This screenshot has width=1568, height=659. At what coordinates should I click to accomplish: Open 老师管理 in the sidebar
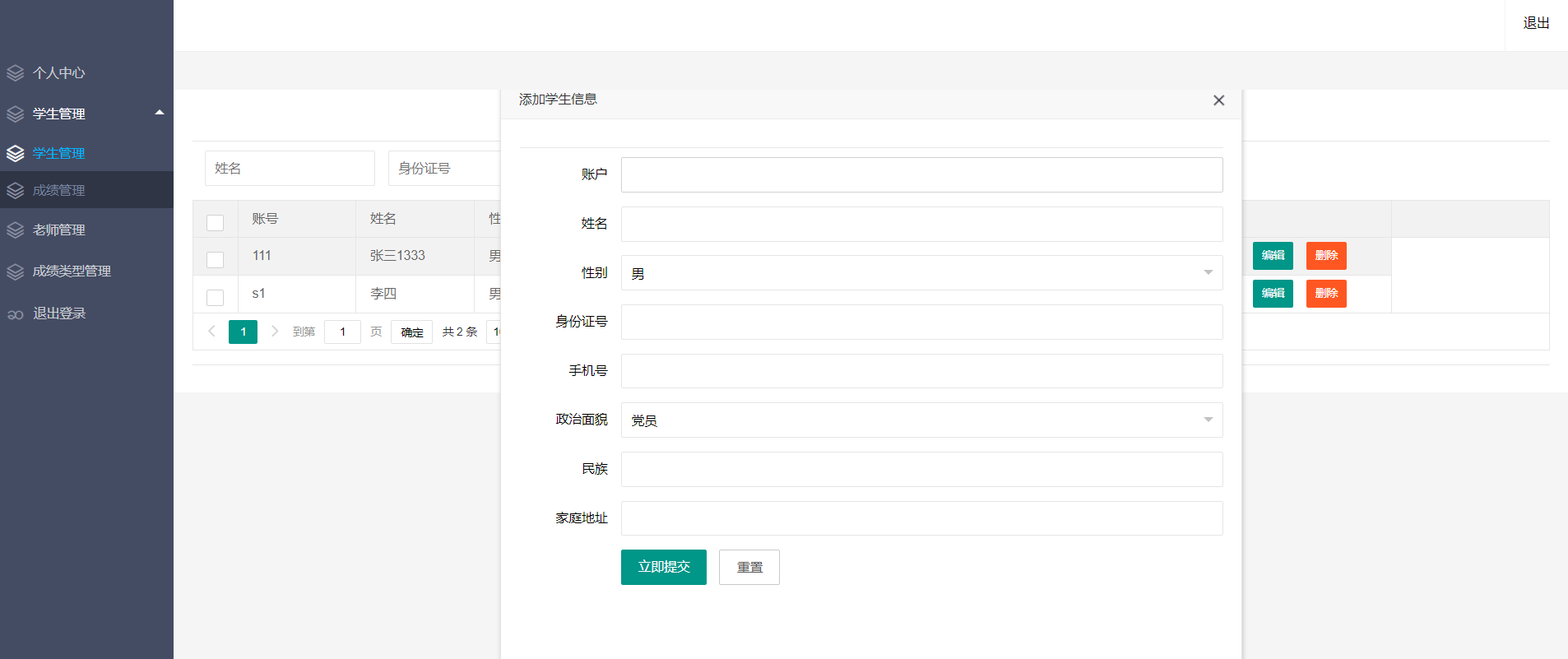coord(59,230)
